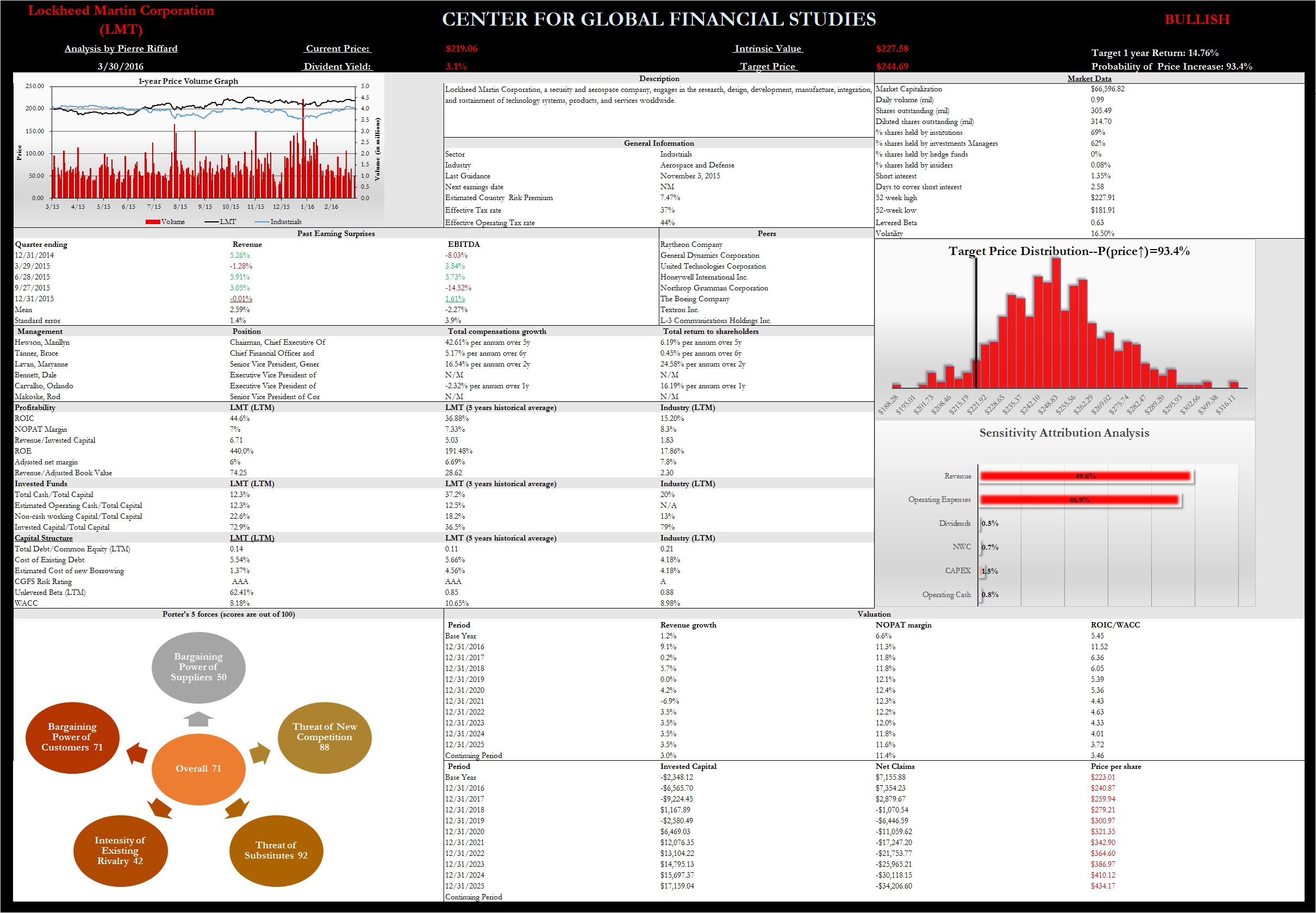Viewport: 1316px width, 913px height.
Task: Click the Levered Beta value 0.63
Action: (x=1097, y=222)
